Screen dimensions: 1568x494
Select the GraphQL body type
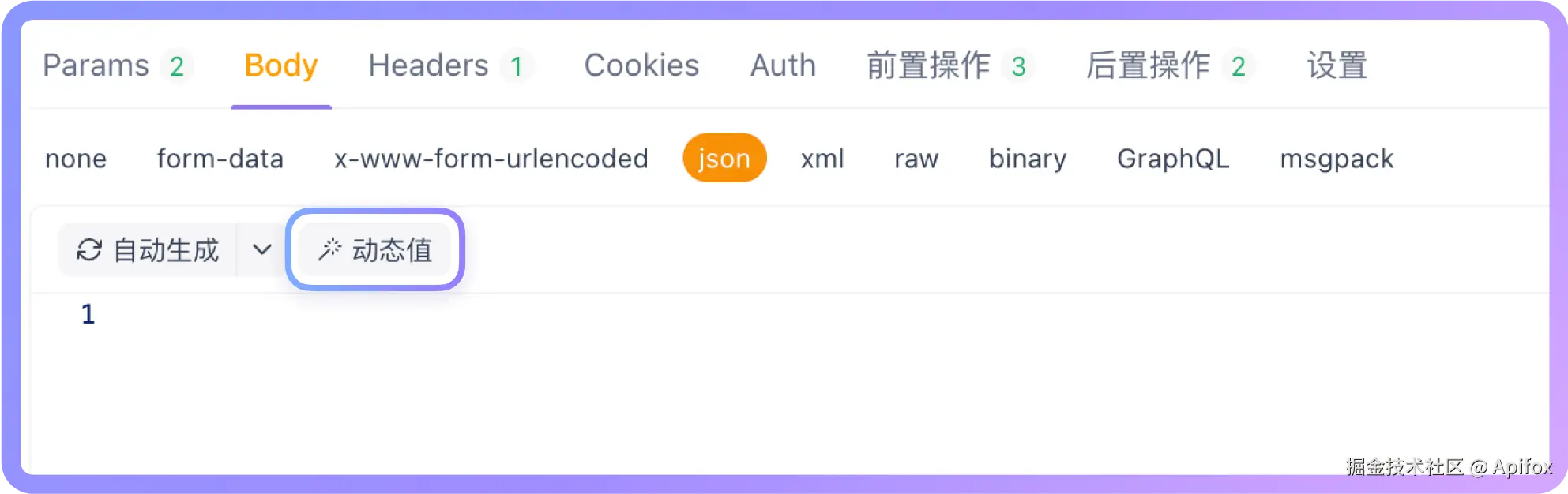click(x=1173, y=159)
